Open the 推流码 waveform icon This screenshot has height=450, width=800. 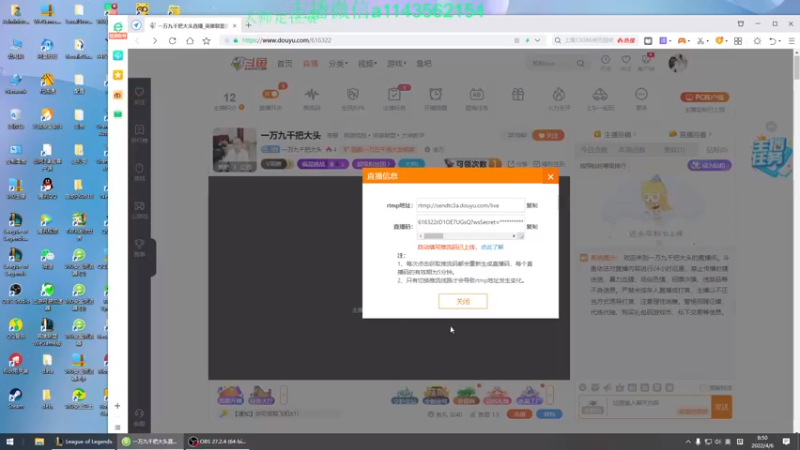pos(312,94)
